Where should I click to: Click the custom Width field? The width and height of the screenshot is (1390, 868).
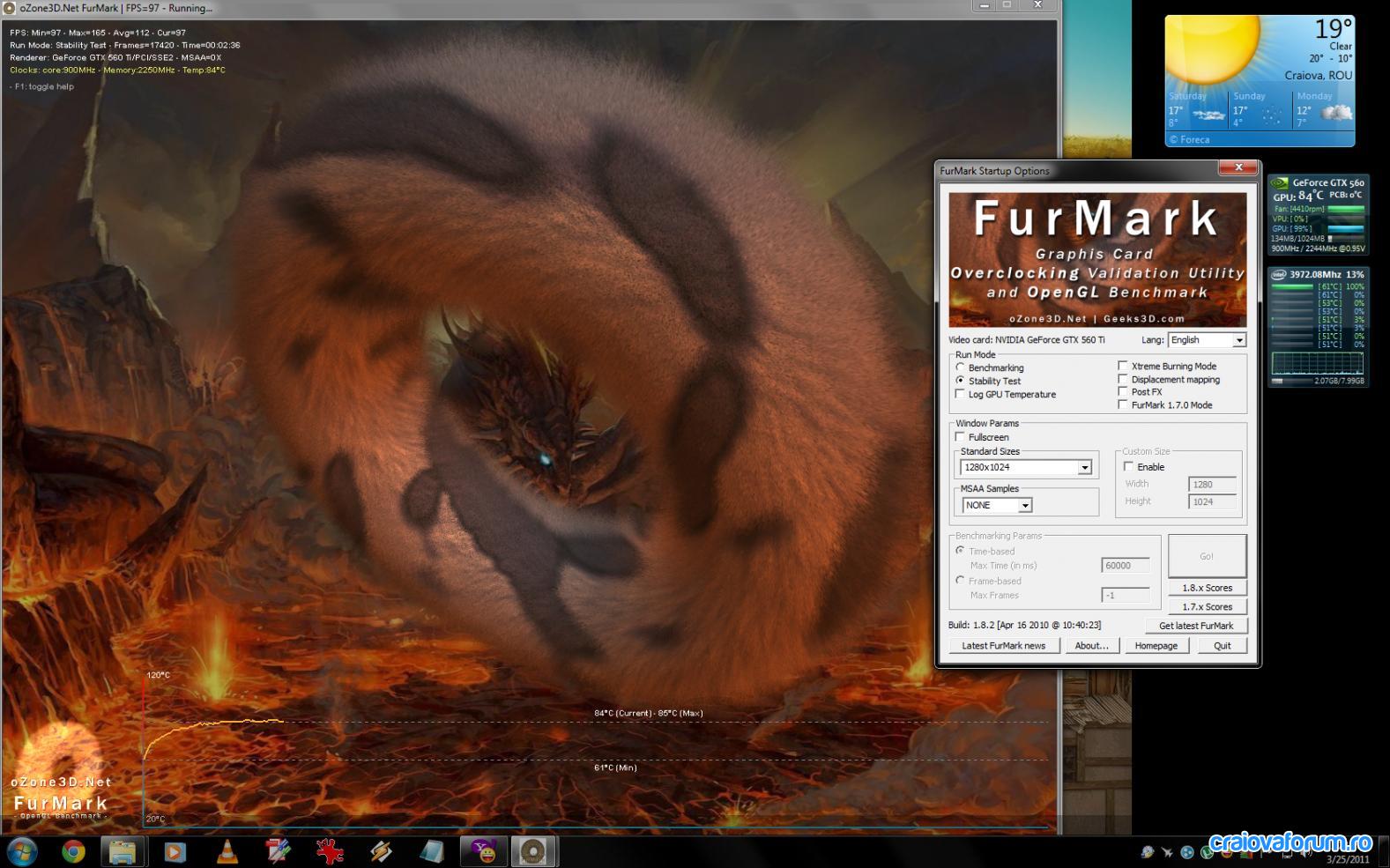tap(1212, 484)
